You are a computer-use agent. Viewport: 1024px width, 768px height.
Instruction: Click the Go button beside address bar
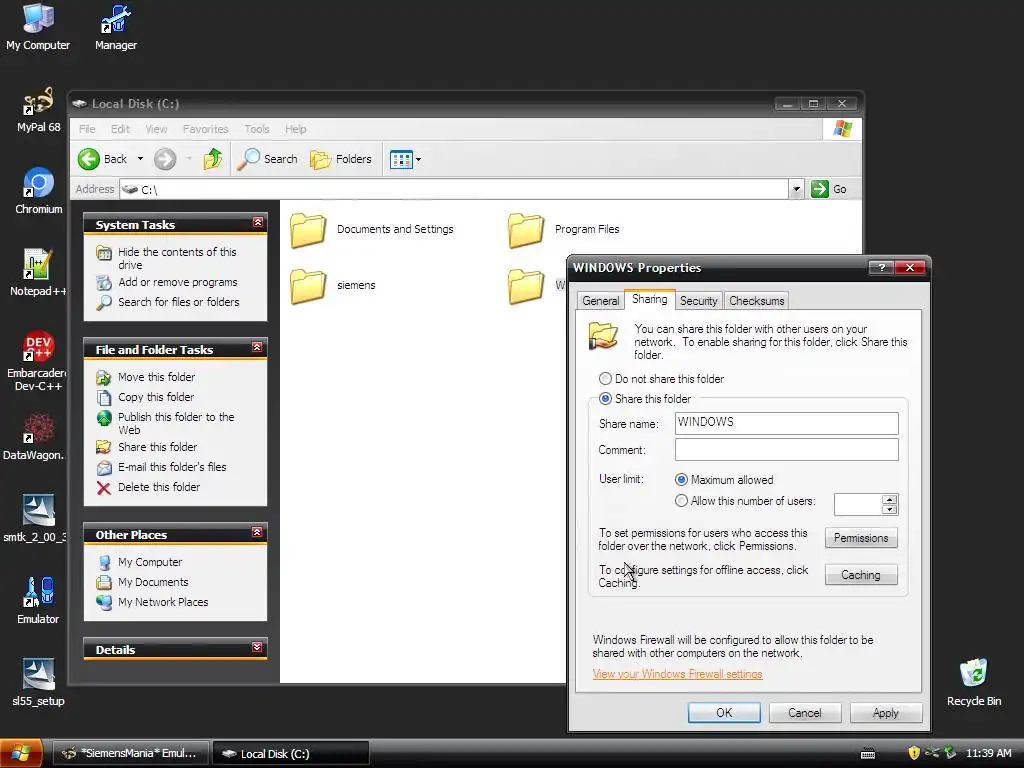click(x=829, y=189)
